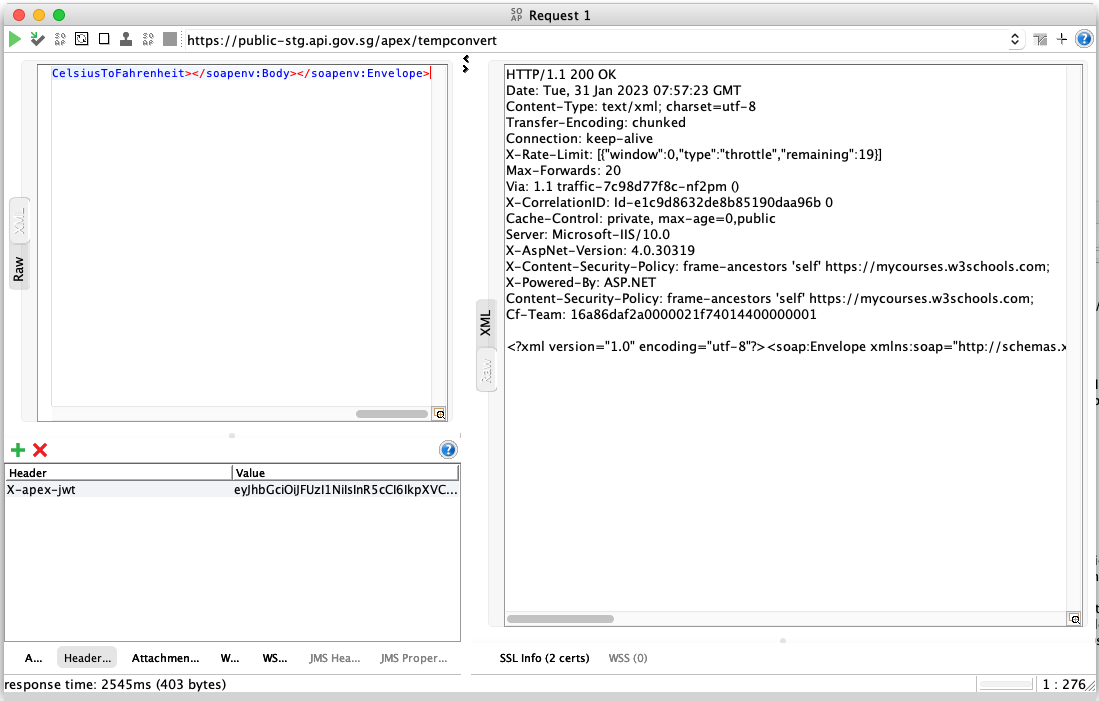Viewport: 1099px width, 701px height.
Task: Click the response horizontal scrollbar thumb
Action: [560, 619]
